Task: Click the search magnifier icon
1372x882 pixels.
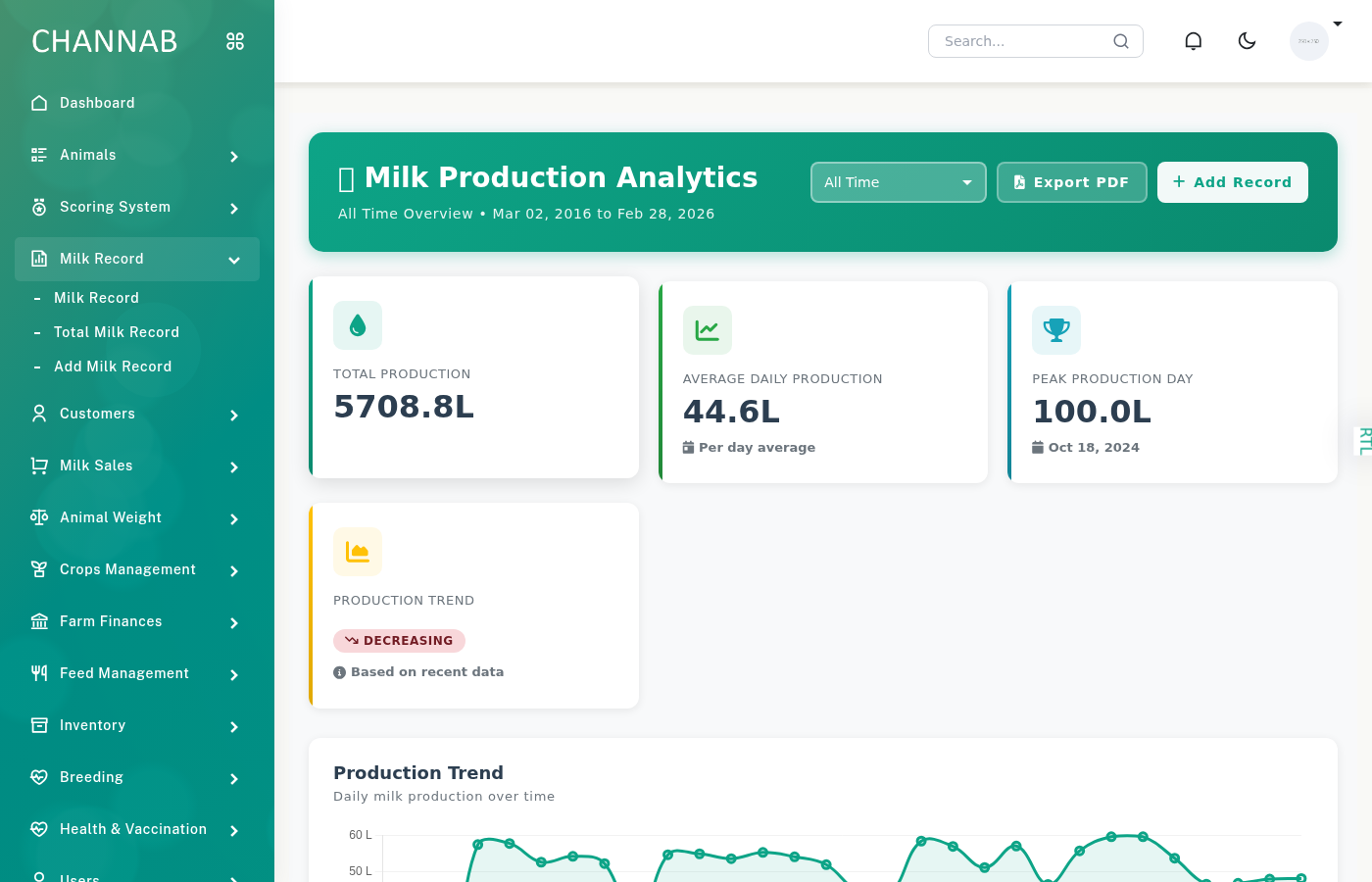Action: tap(1120, 41)
